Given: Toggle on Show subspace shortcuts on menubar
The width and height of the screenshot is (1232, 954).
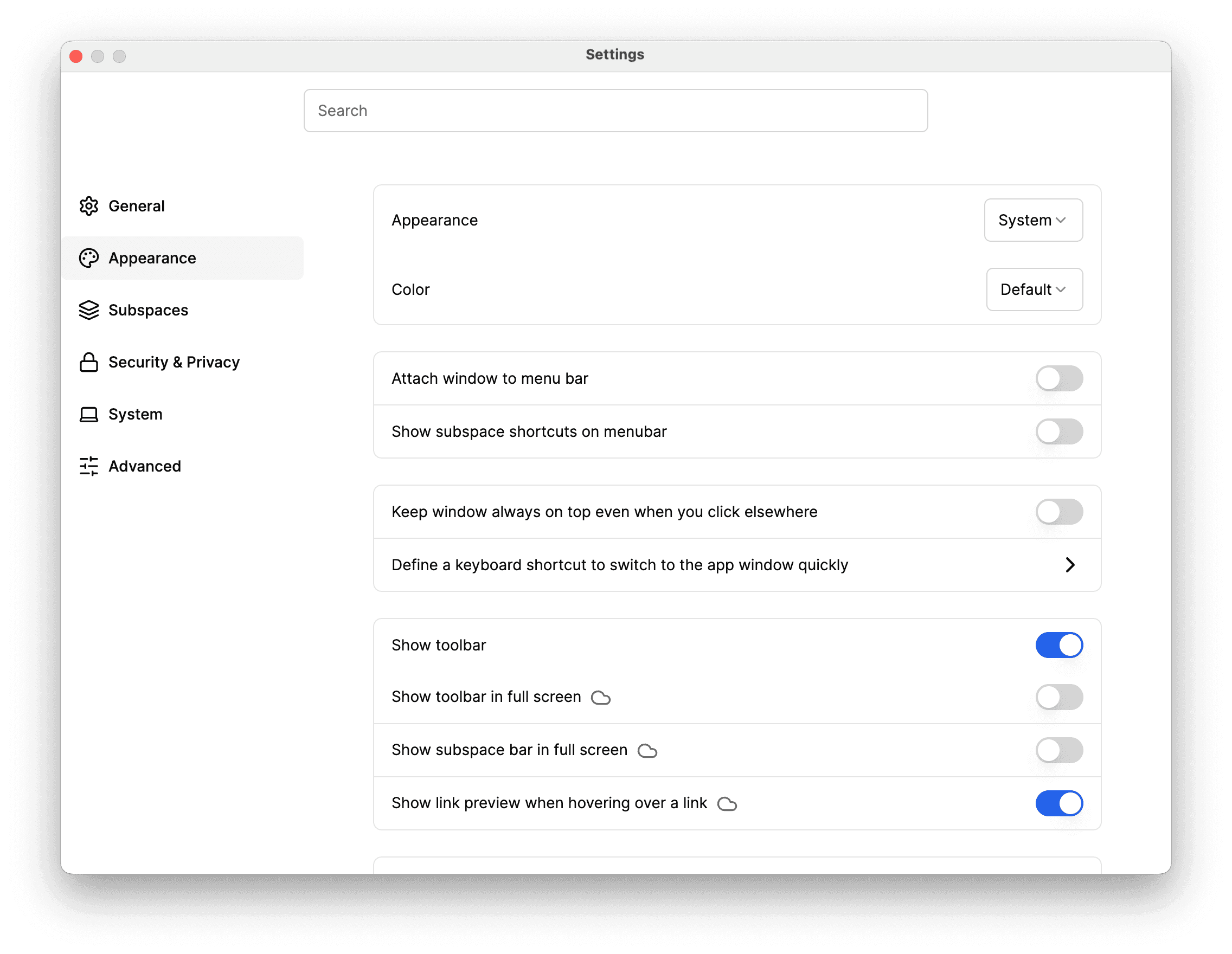Looking at the screenshot, I should pyautogui.click(x=1059, y=431).
